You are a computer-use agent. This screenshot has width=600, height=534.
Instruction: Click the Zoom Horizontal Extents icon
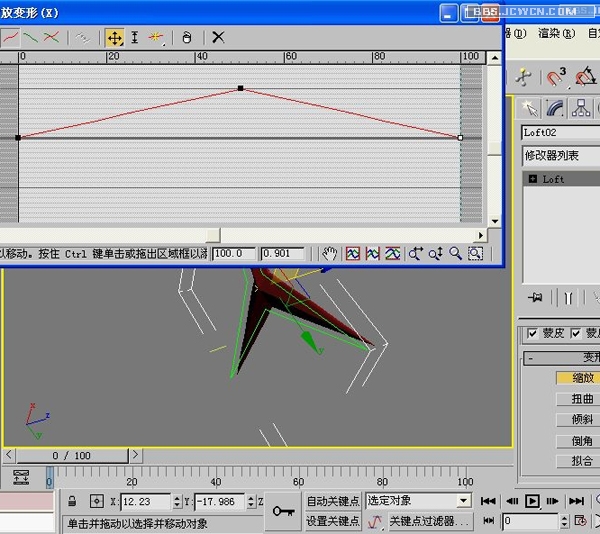point(373,254)
